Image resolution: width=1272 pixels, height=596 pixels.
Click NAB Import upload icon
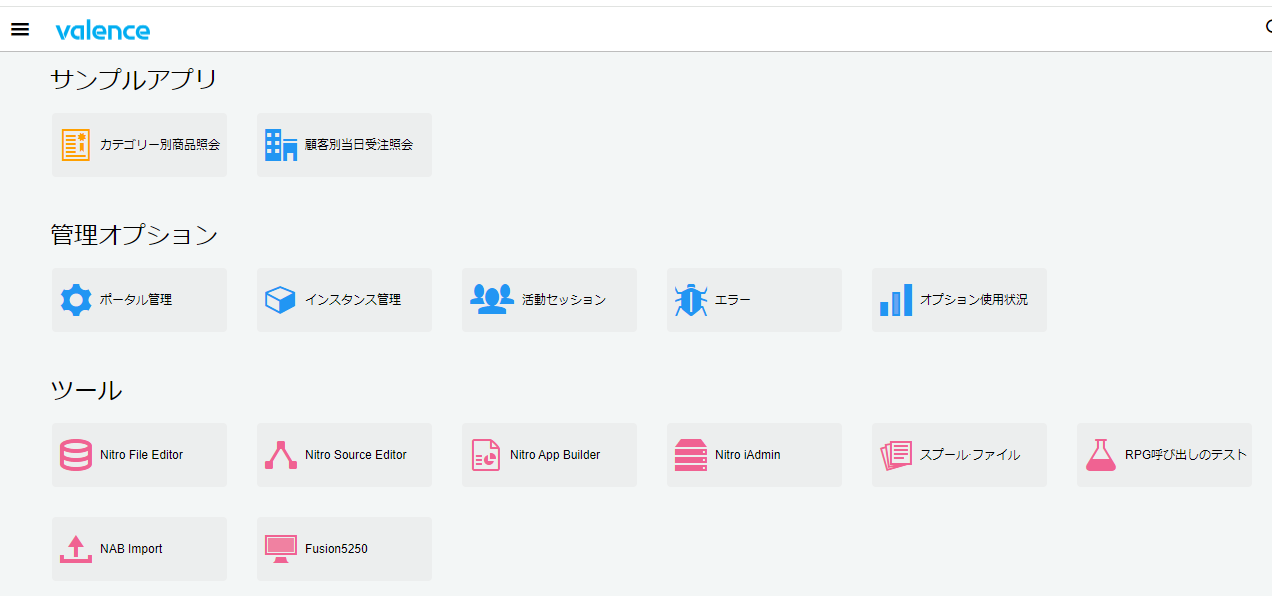pyautogui.click(x=76, y=549)
